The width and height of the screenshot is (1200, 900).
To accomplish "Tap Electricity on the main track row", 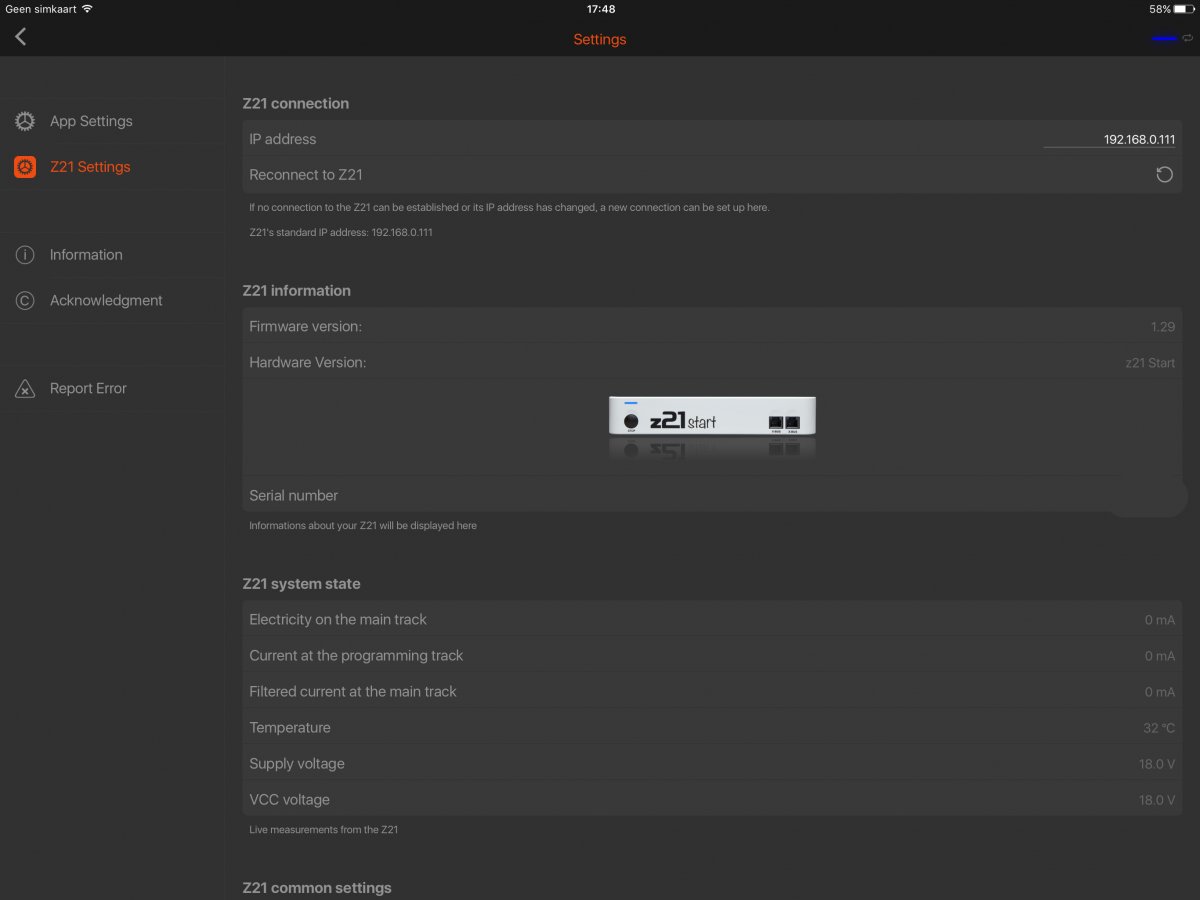I will pyautogui.click(x=712, y=620).
